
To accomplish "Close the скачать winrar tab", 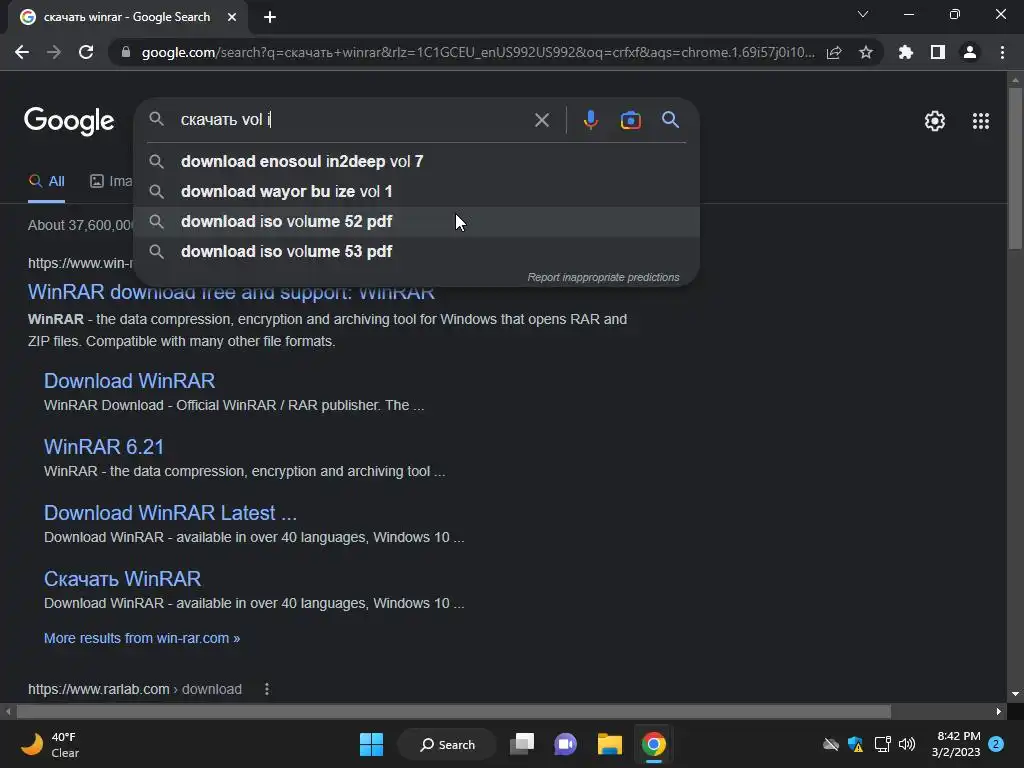I will pyautogui.click(x=232, y=17).
